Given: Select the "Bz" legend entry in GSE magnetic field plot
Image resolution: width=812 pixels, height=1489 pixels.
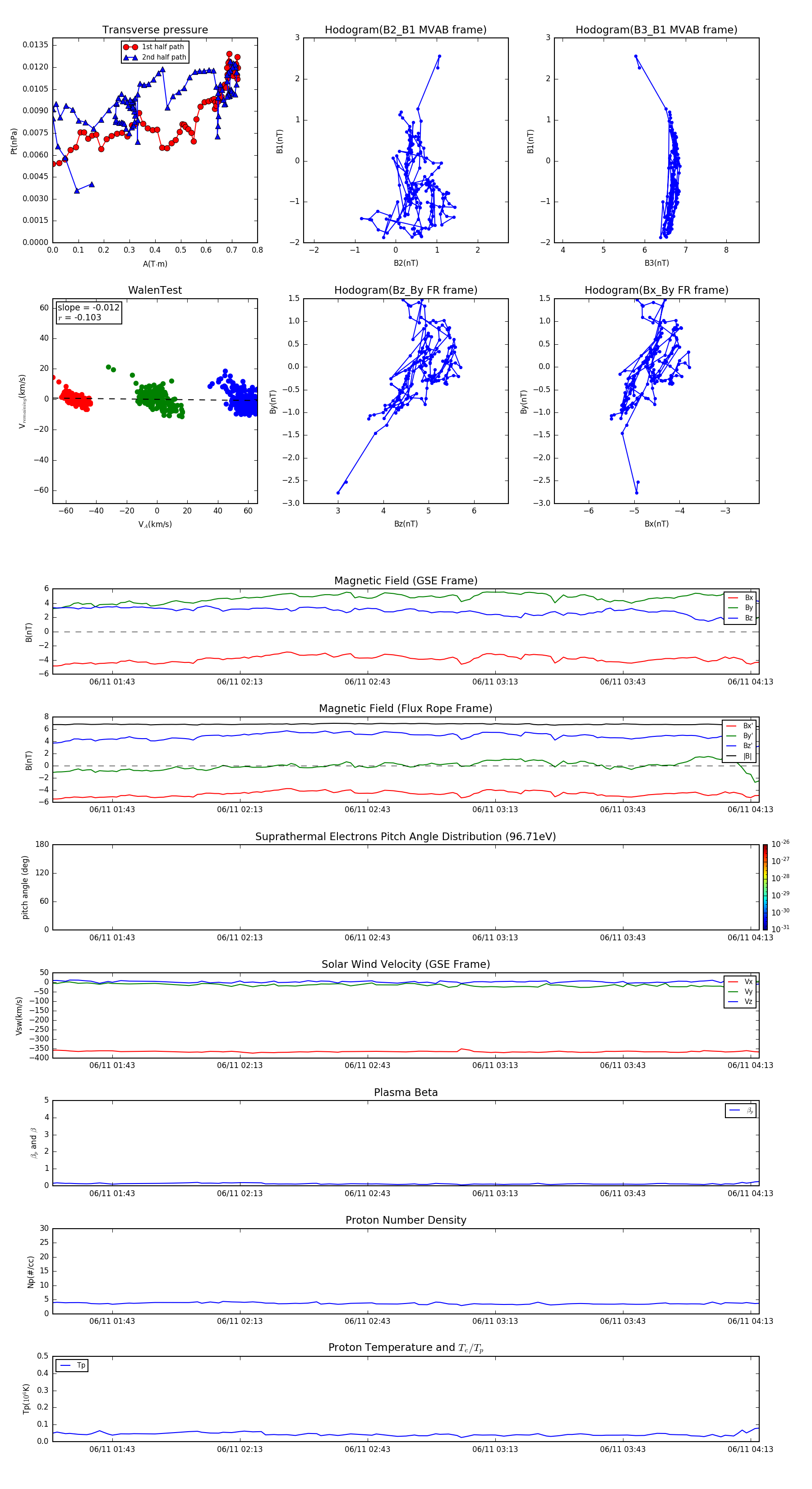Looking at the screenshot, I should tap(740, 619).
